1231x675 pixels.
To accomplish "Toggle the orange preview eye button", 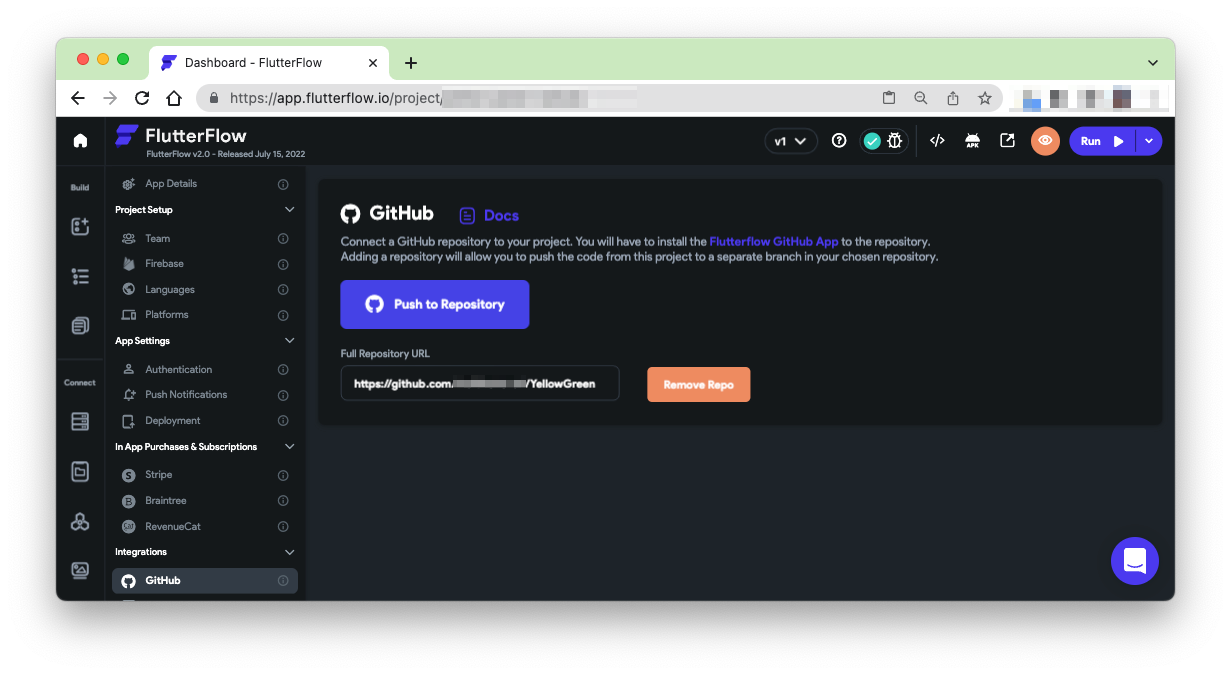I will (x=1045, y=141).
